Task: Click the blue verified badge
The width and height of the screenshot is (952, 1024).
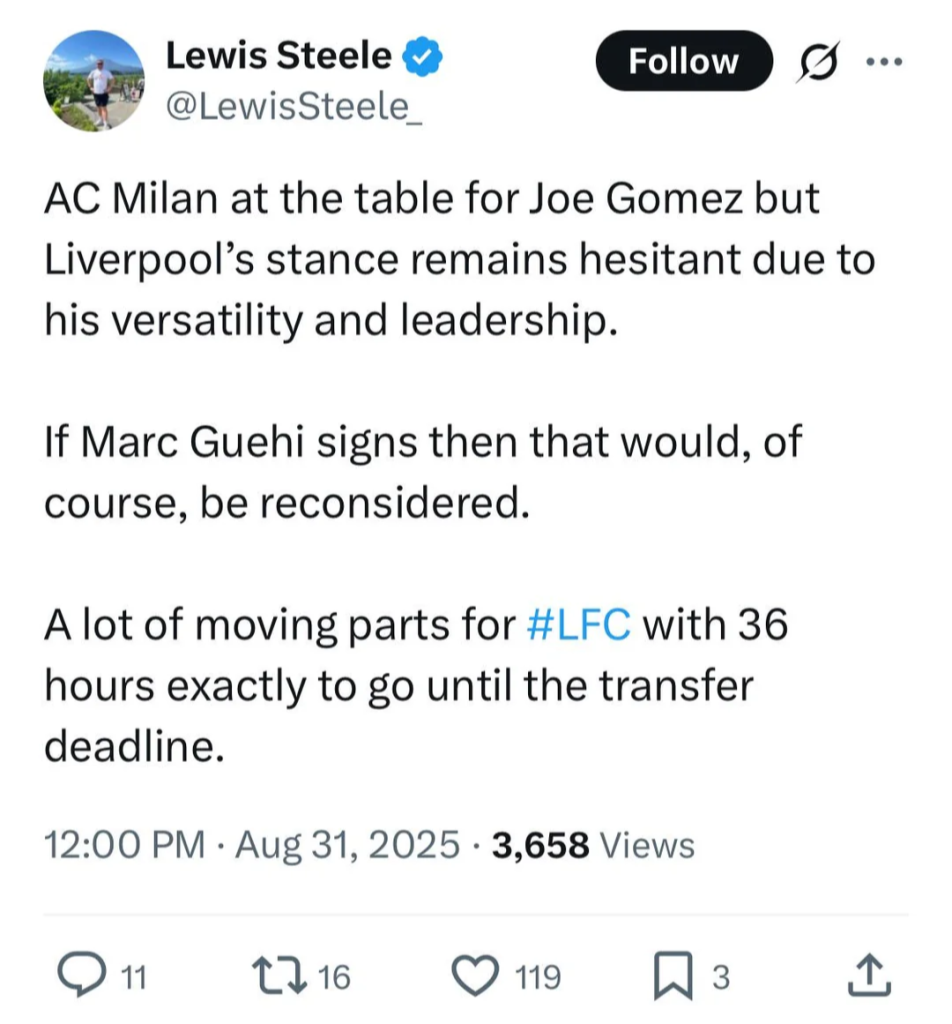Action: 422,58
